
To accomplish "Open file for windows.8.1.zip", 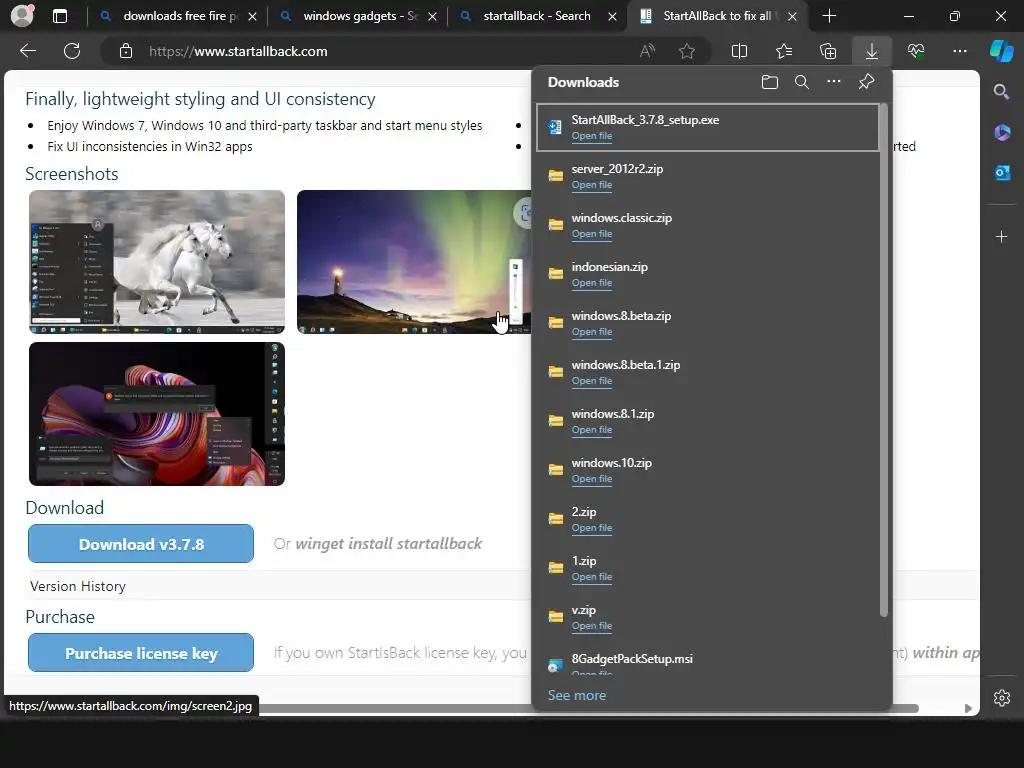I will pyautogui.click(x=592, y=430).
